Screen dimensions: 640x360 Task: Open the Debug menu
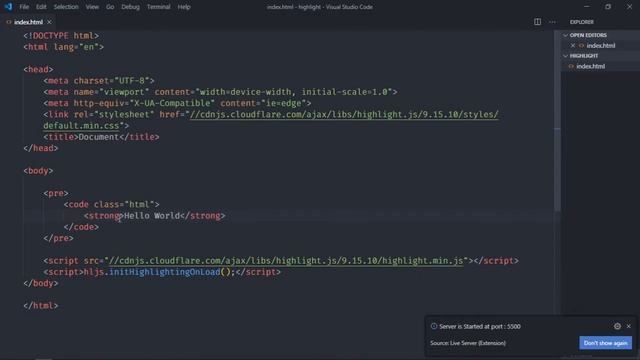[x=130, y=7]
